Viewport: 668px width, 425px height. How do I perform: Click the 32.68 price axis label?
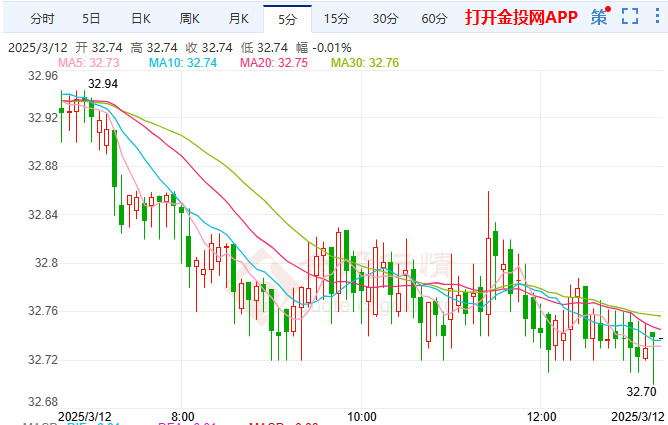43,402
